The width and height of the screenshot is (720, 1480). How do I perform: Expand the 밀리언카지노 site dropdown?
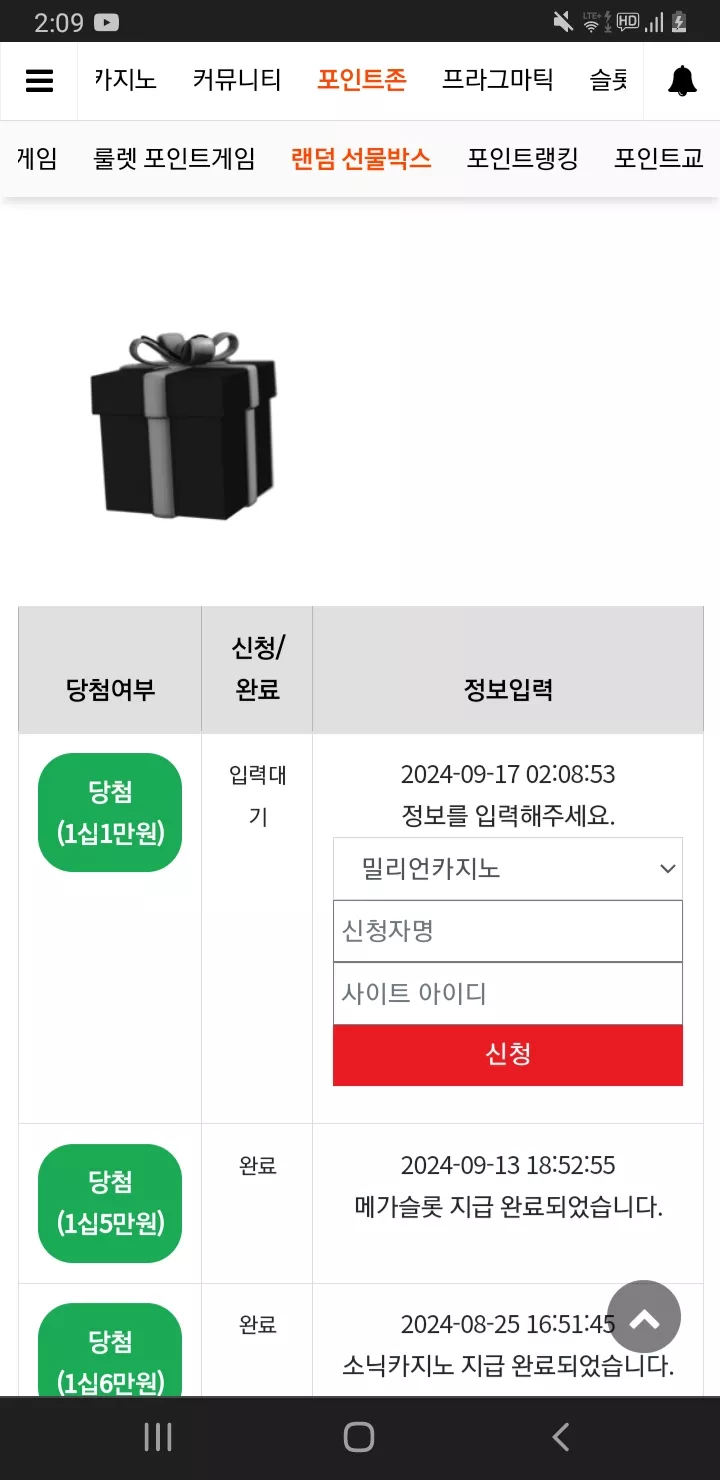(x=508, y=869)
